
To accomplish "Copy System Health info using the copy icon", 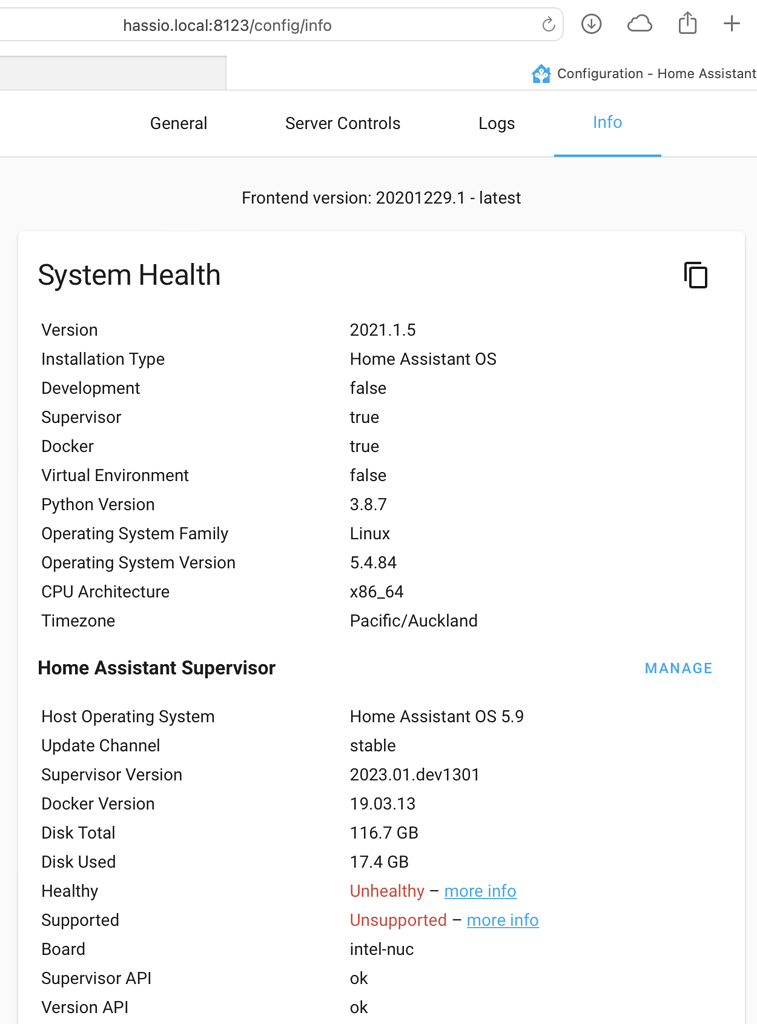I will 696,275.
